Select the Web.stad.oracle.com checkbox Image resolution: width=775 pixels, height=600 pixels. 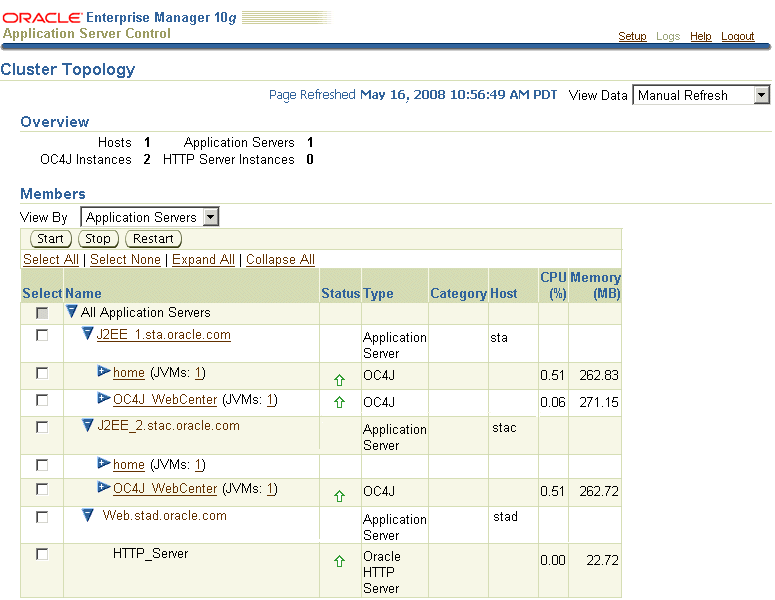click(43, 517)
